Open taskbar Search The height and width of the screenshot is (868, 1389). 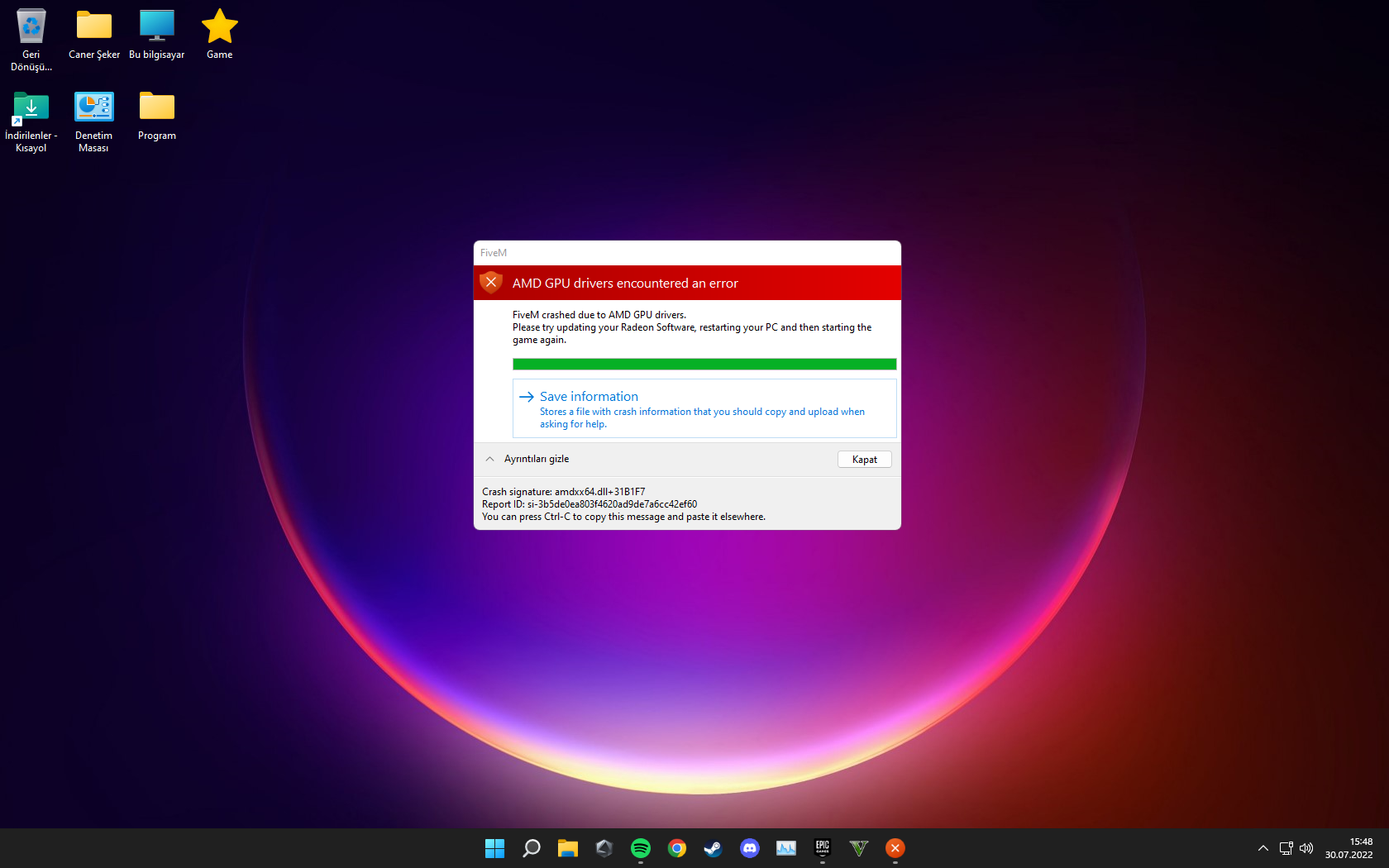tap(531, 848)
